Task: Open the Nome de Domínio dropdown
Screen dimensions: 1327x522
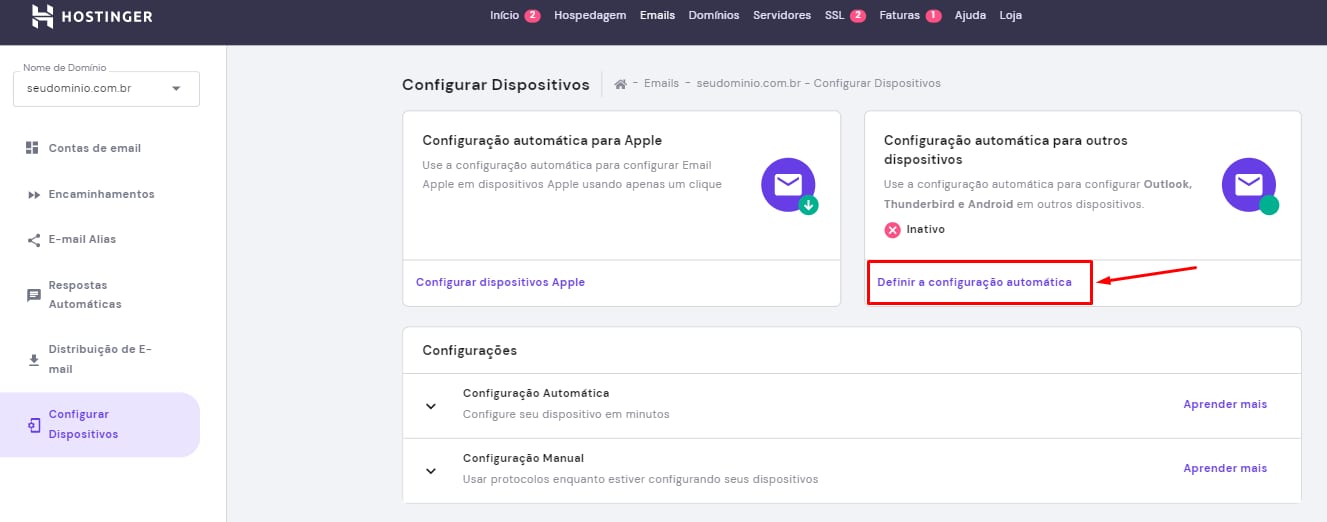Action: pyautogui.click(x=107, y=89)
